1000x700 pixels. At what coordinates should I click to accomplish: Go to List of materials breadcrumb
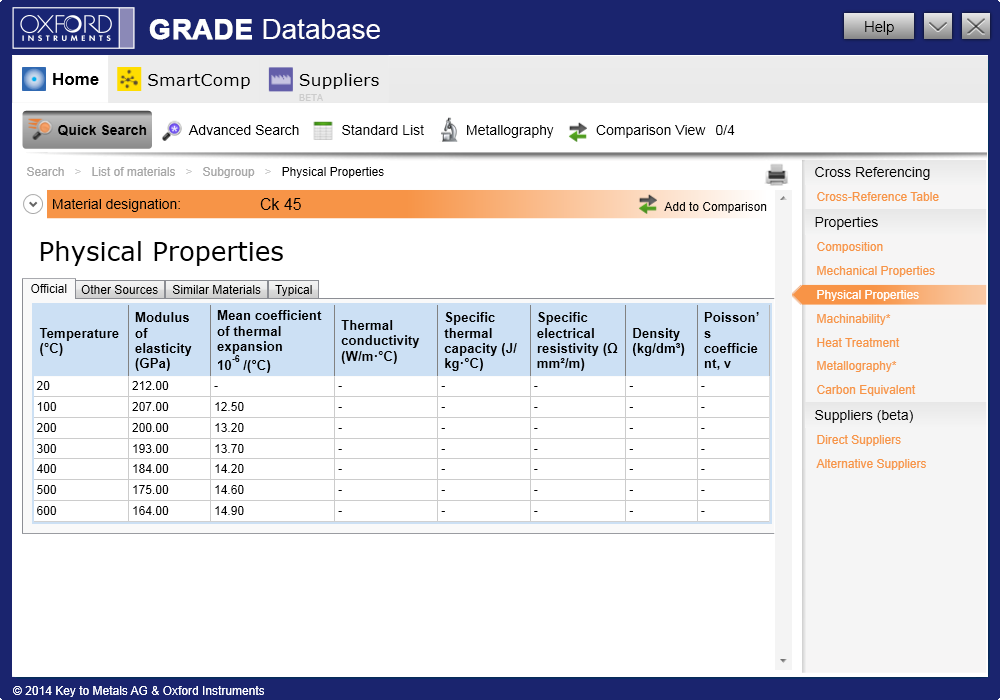133,171
